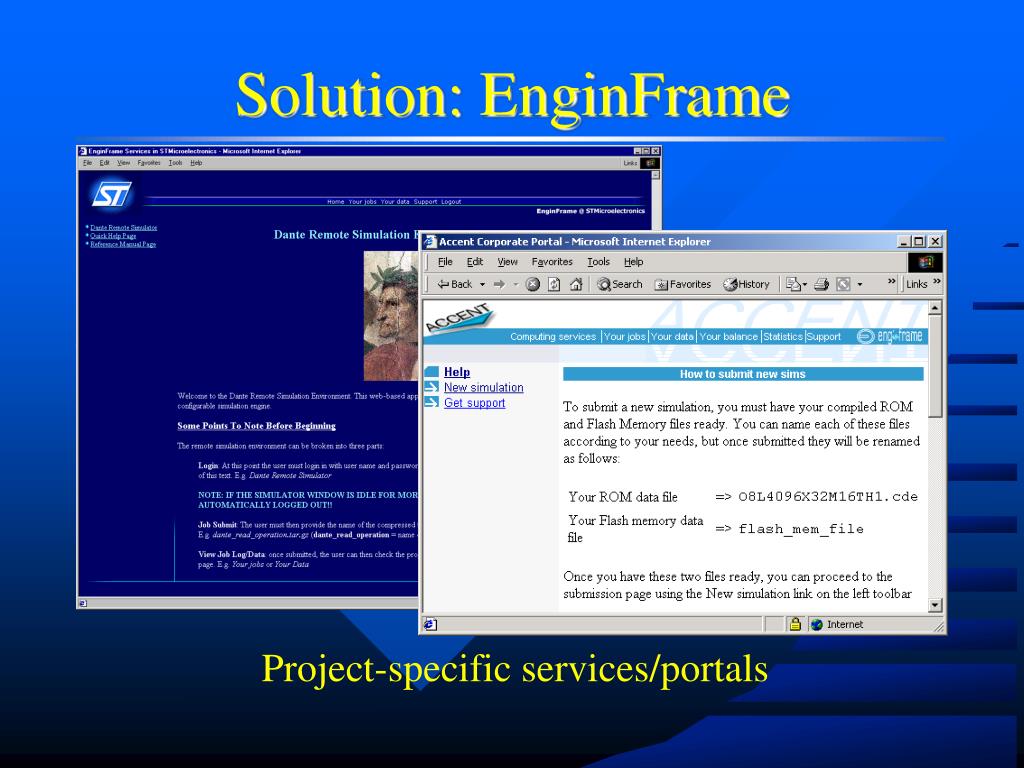The width and height of the screenshot is (1024, 768).
Task: Open the Forward history dropdown arrow
Action: point(515,284)
